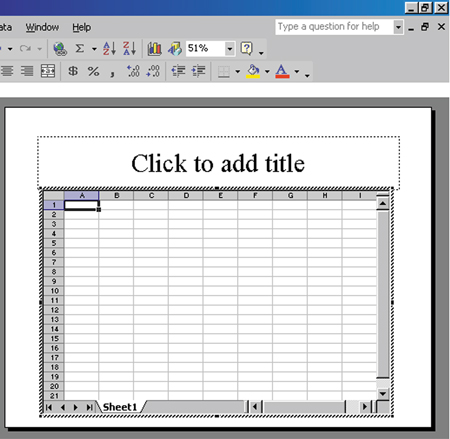Screen dimensions: 450x439
Task: Open the Help menu
Action: (82, 27)
